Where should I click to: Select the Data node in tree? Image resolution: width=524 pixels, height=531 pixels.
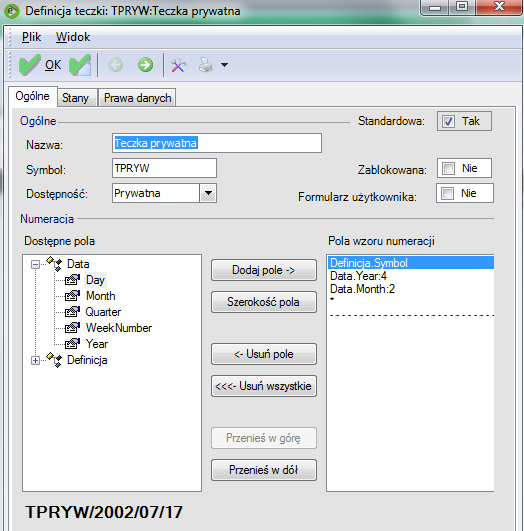tap(78, 264)
